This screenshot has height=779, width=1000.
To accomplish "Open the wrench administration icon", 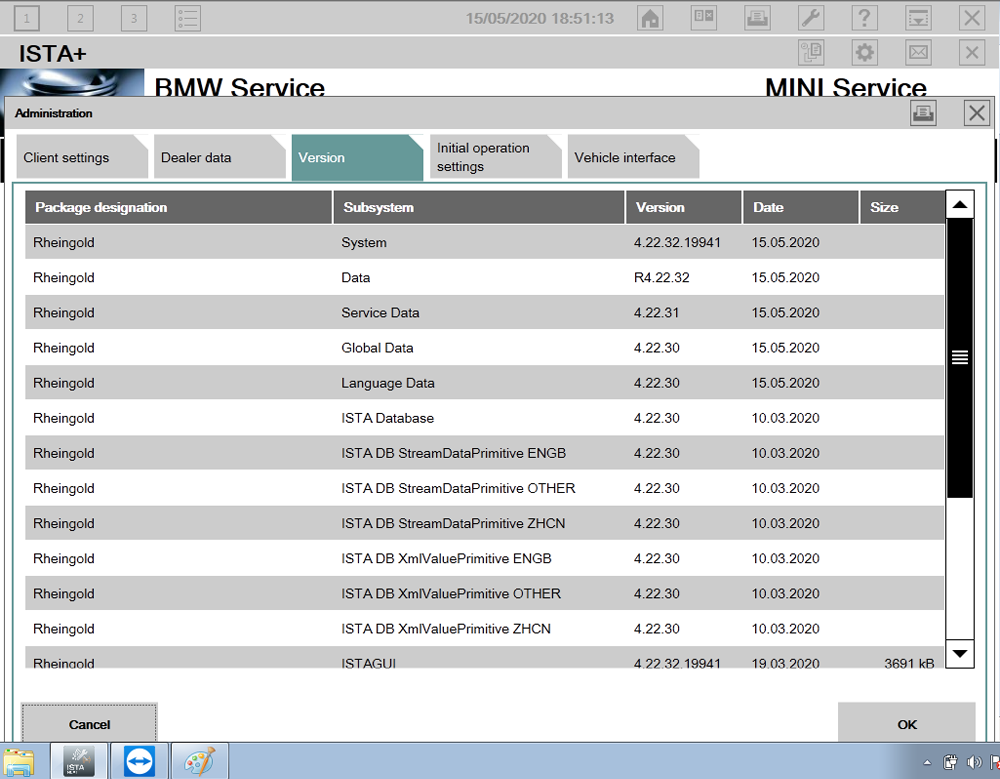I will click(811, 18).
